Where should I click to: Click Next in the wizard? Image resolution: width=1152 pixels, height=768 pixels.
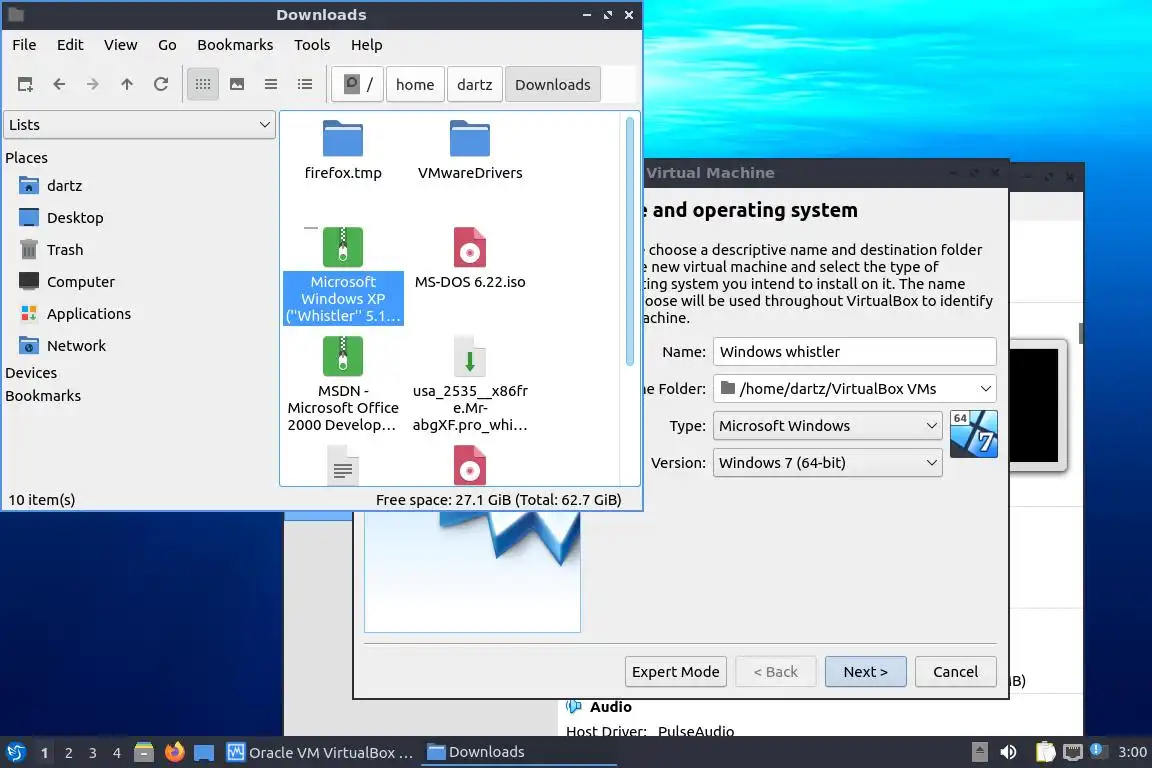pos(865,672)
